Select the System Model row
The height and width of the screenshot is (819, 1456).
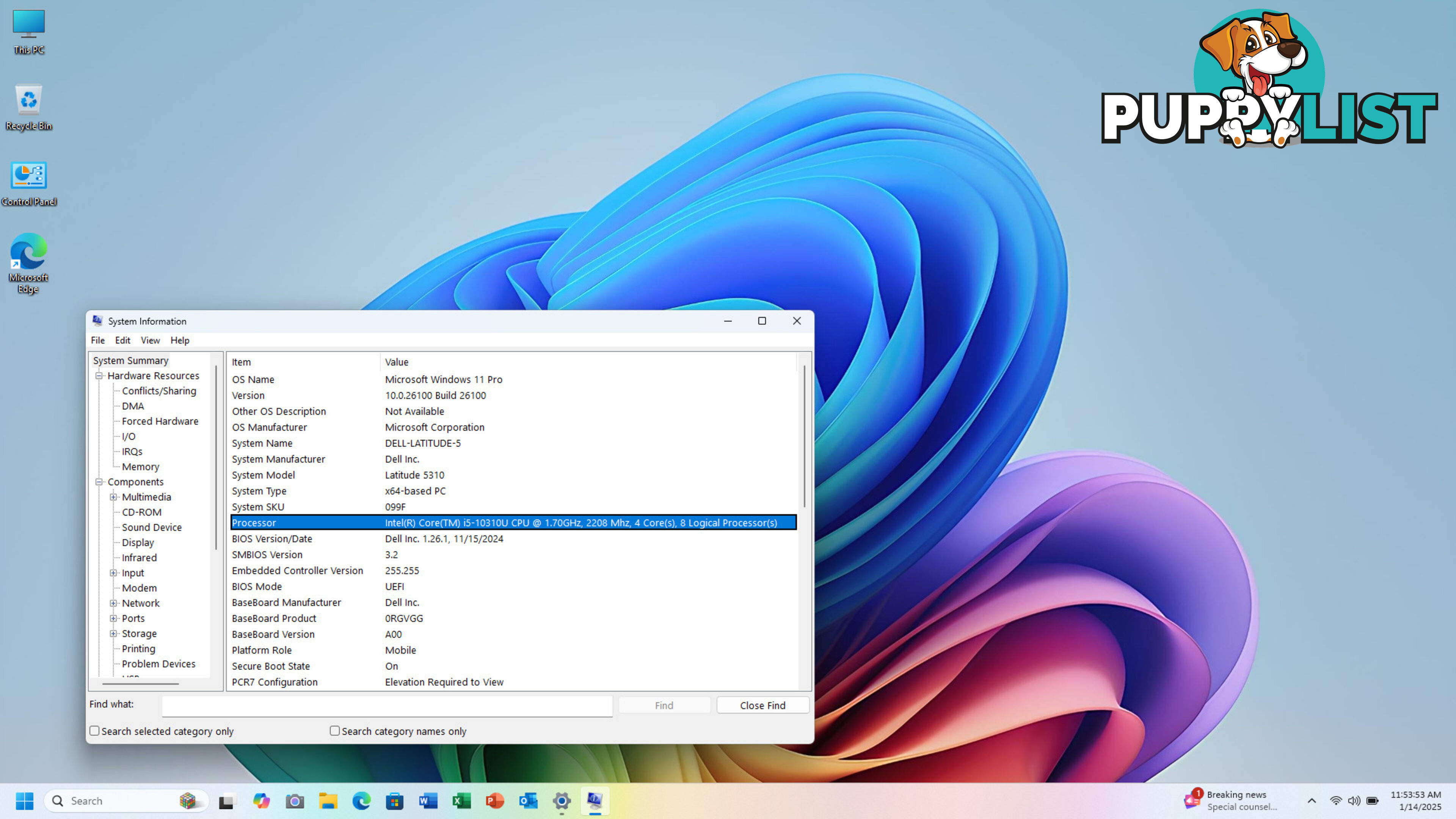point(513,475)
